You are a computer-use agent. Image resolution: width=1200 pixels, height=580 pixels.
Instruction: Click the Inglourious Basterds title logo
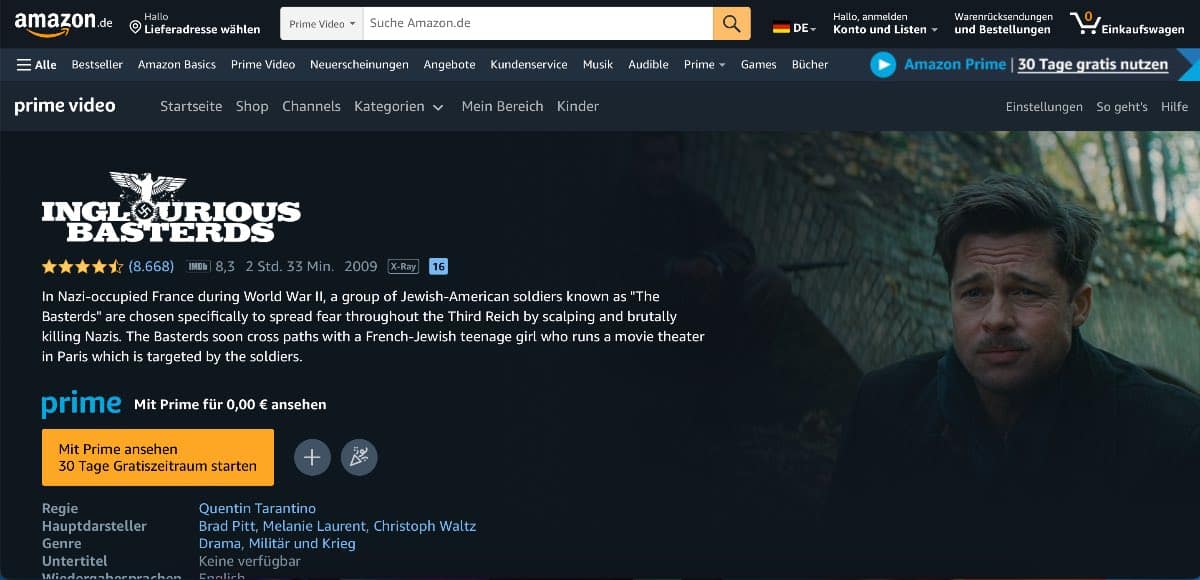[x=171, y=208]
